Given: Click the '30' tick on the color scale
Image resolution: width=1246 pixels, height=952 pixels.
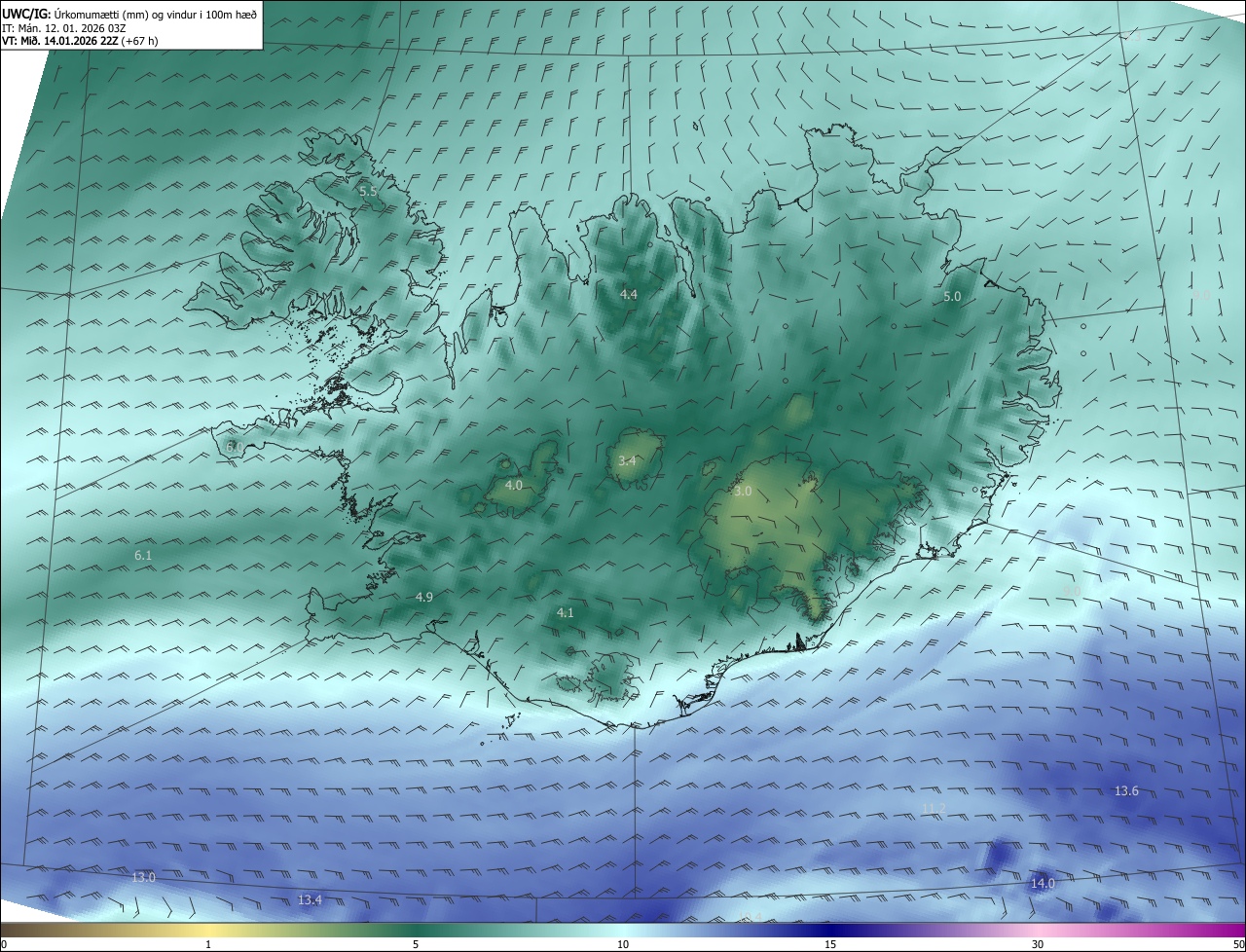Looking at the screenshot, I should [x=1038, y=944].
